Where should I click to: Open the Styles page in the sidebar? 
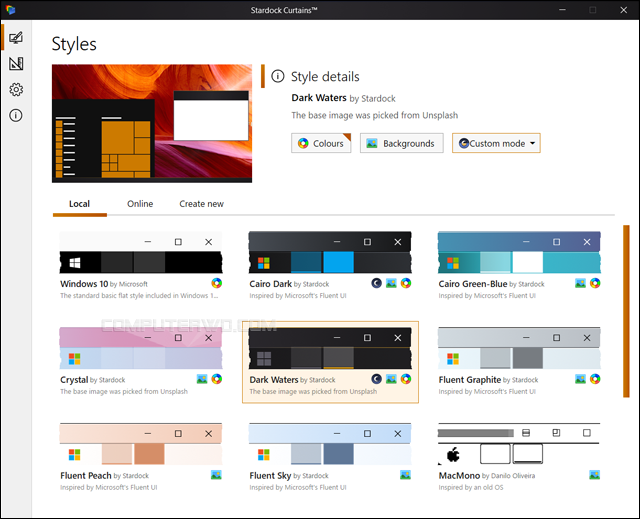(x=16, y=38)
